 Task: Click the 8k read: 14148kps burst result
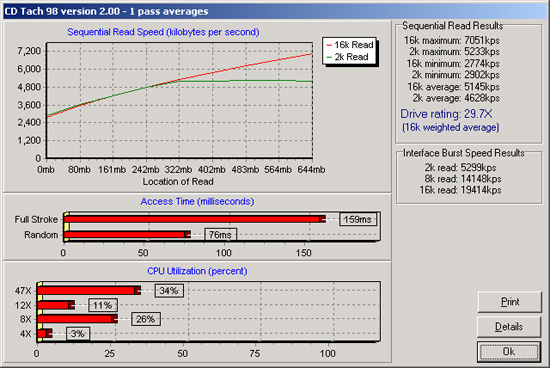[463, 179]
